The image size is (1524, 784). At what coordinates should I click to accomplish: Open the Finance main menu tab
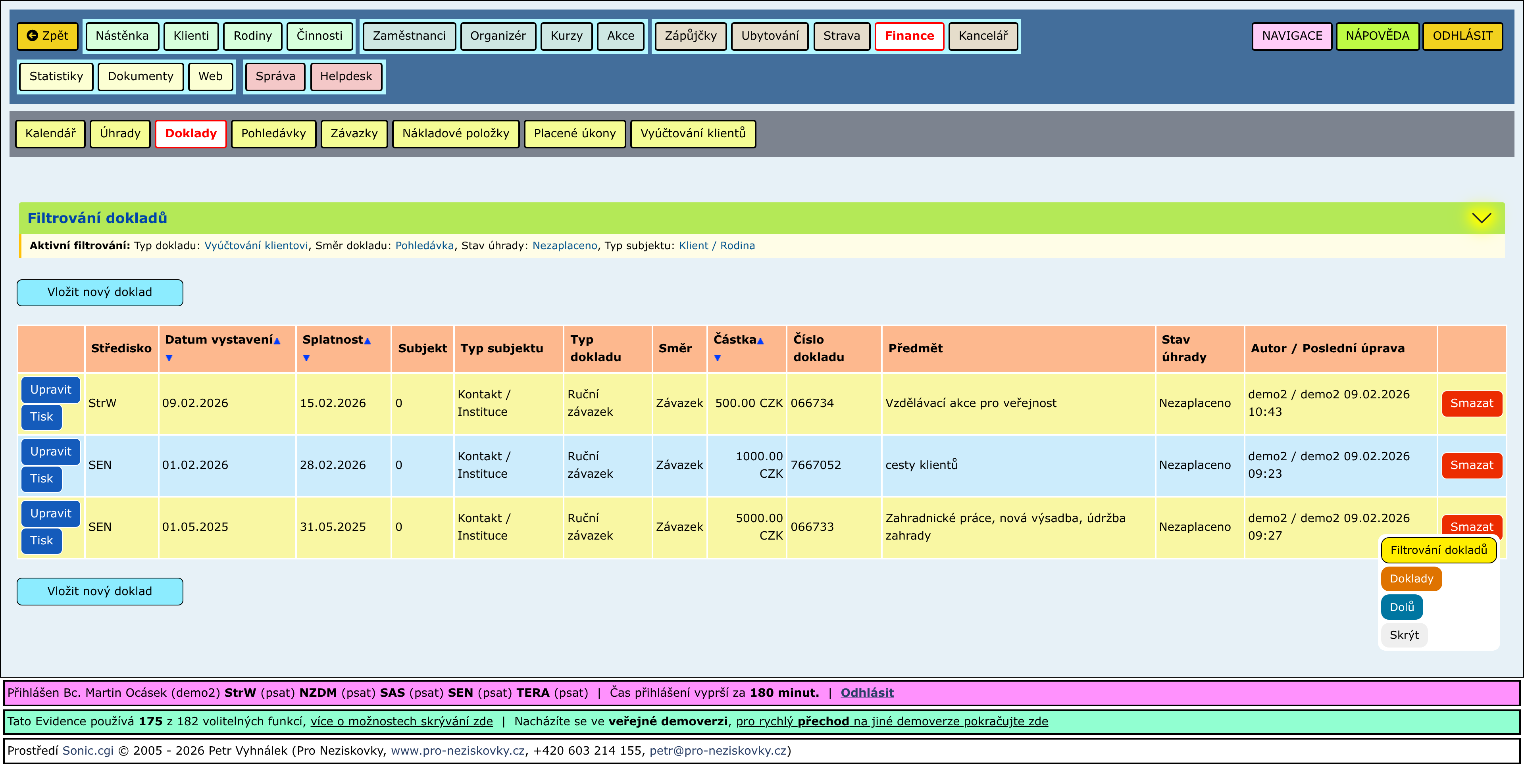[x=909, y=36]
